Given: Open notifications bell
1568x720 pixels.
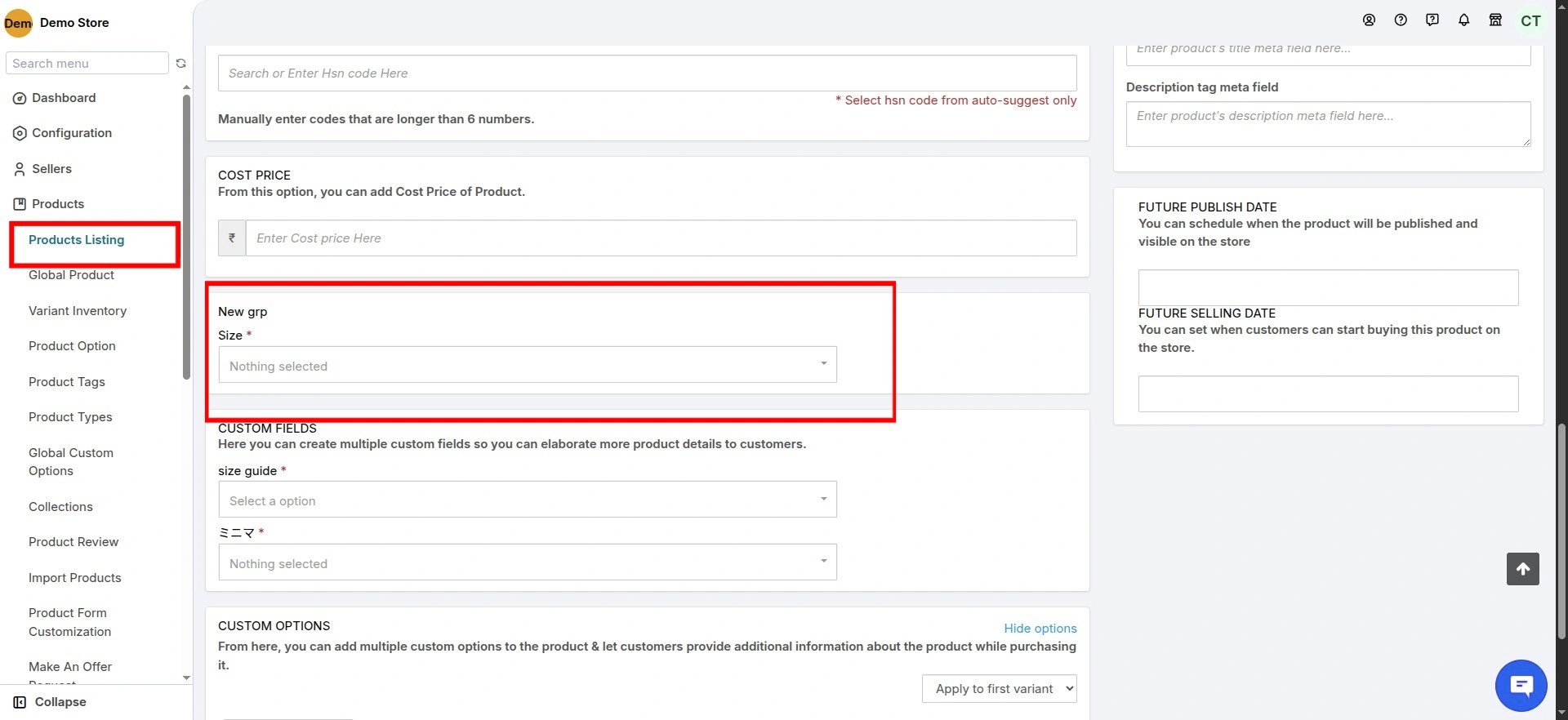Looking at the screenshot, I should click(1463, 20).
